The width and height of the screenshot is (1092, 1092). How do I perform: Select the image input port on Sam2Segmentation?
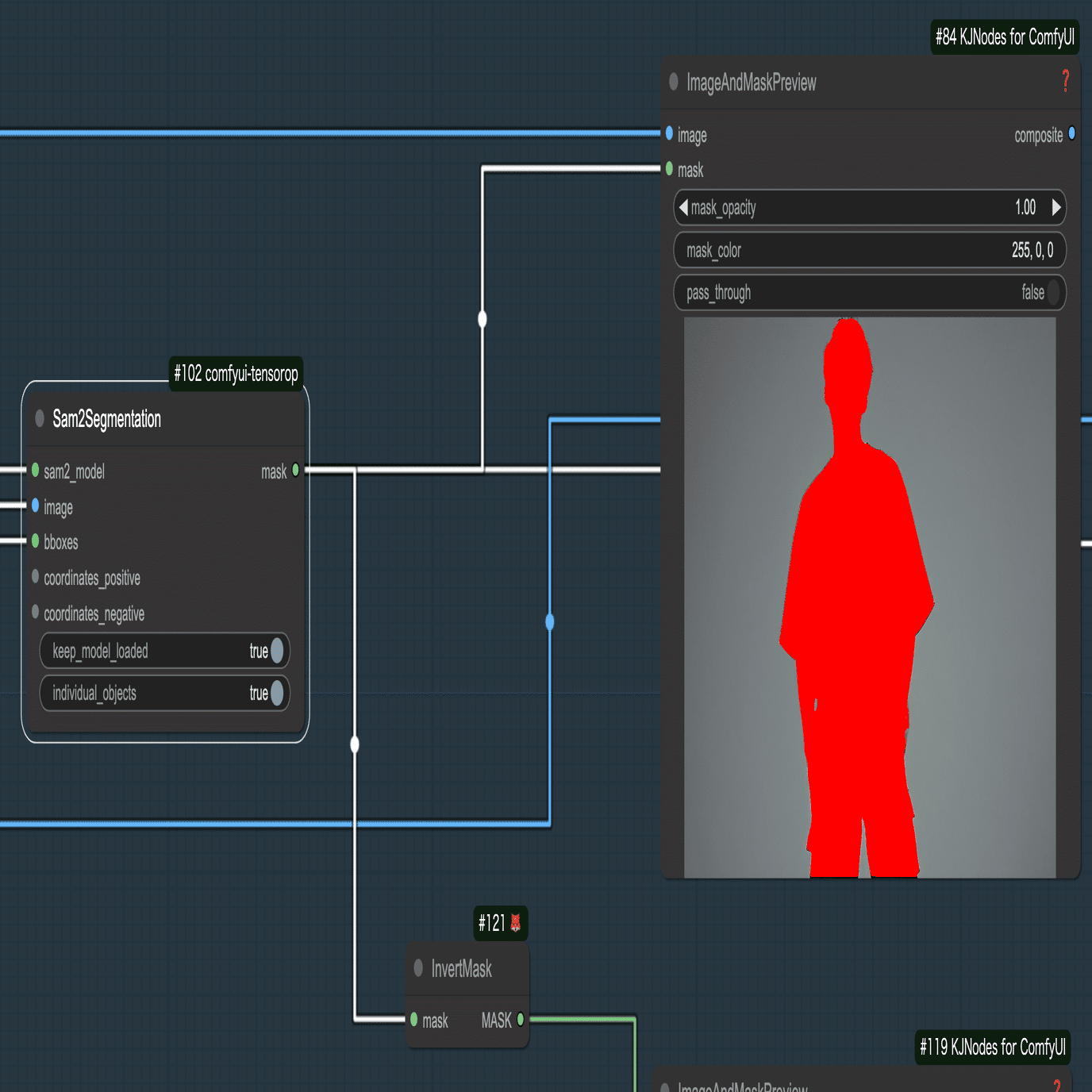click(x=35, y=506)
